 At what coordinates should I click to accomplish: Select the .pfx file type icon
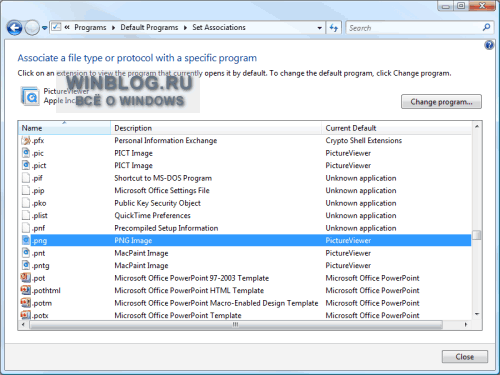pyautogui.click(x=26, y=140)
